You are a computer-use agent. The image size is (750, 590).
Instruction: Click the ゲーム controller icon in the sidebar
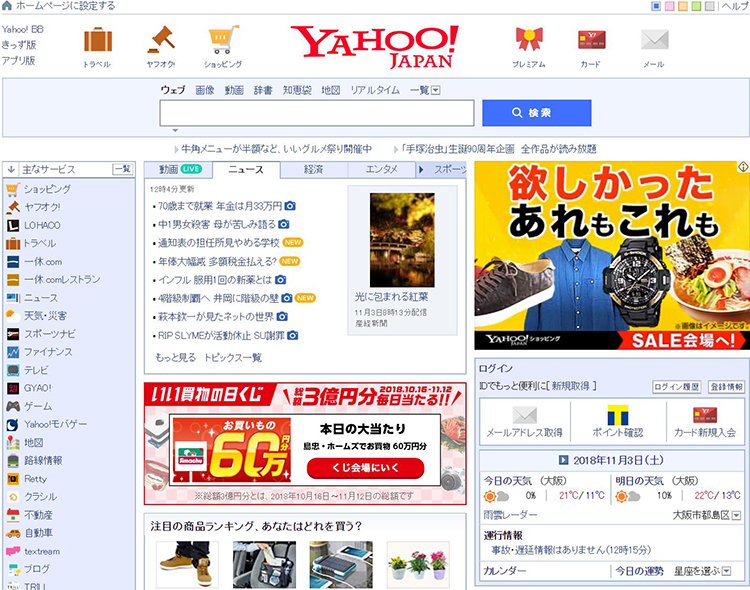point(13,406)
